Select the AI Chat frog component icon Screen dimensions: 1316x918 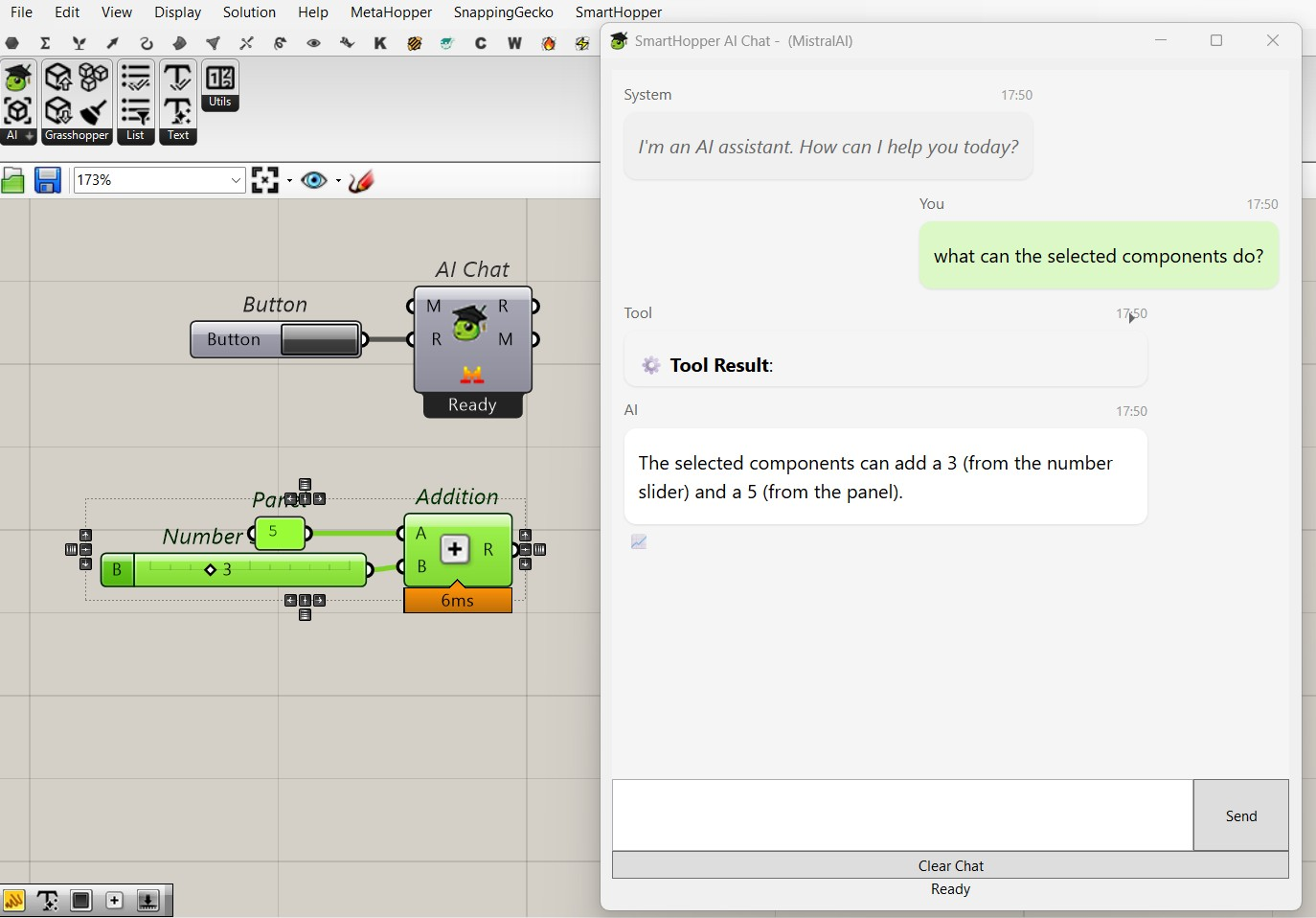[x=18, y=78]
